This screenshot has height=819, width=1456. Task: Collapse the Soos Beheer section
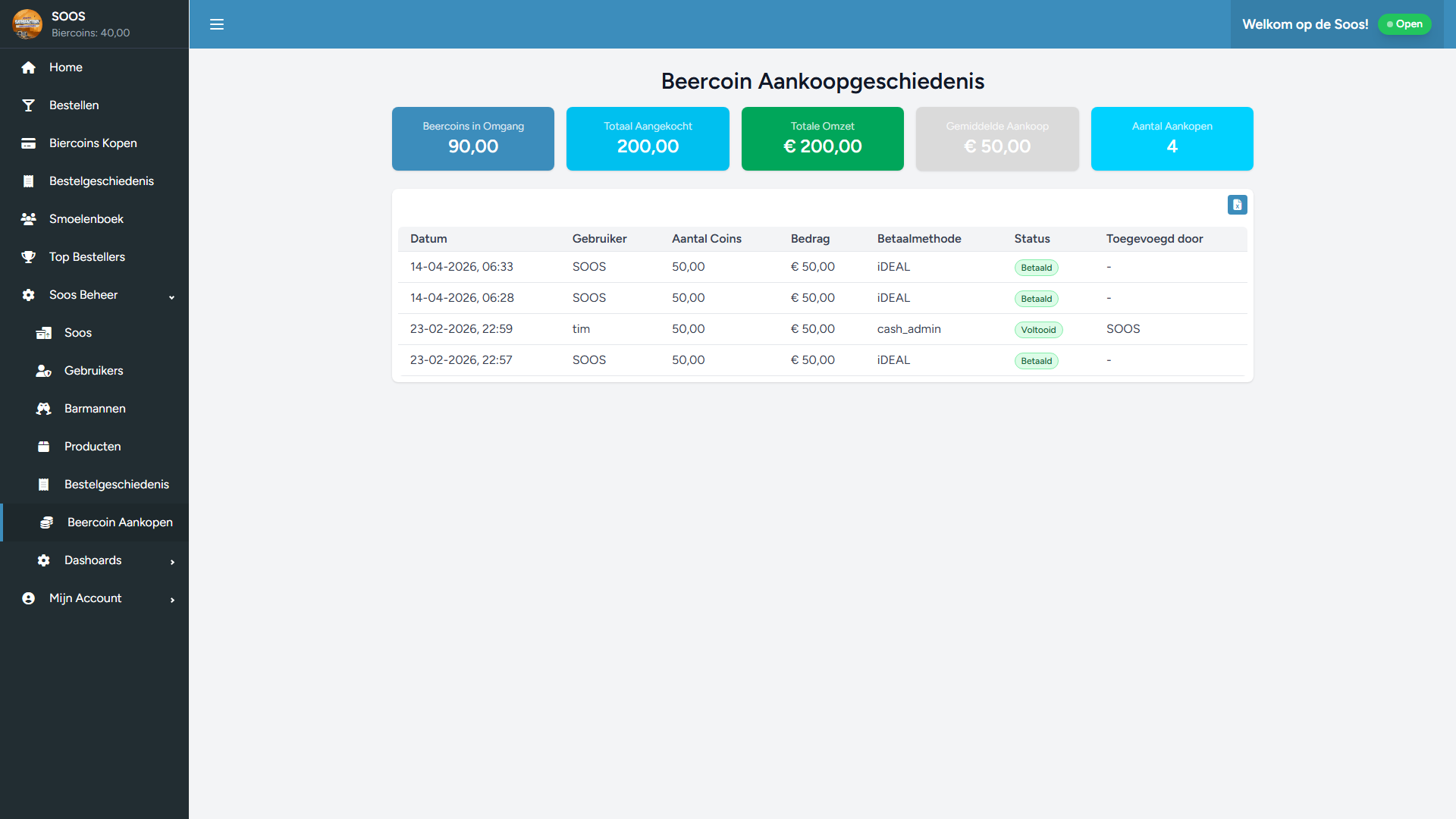pyautogui.click(x=171, y=297)
